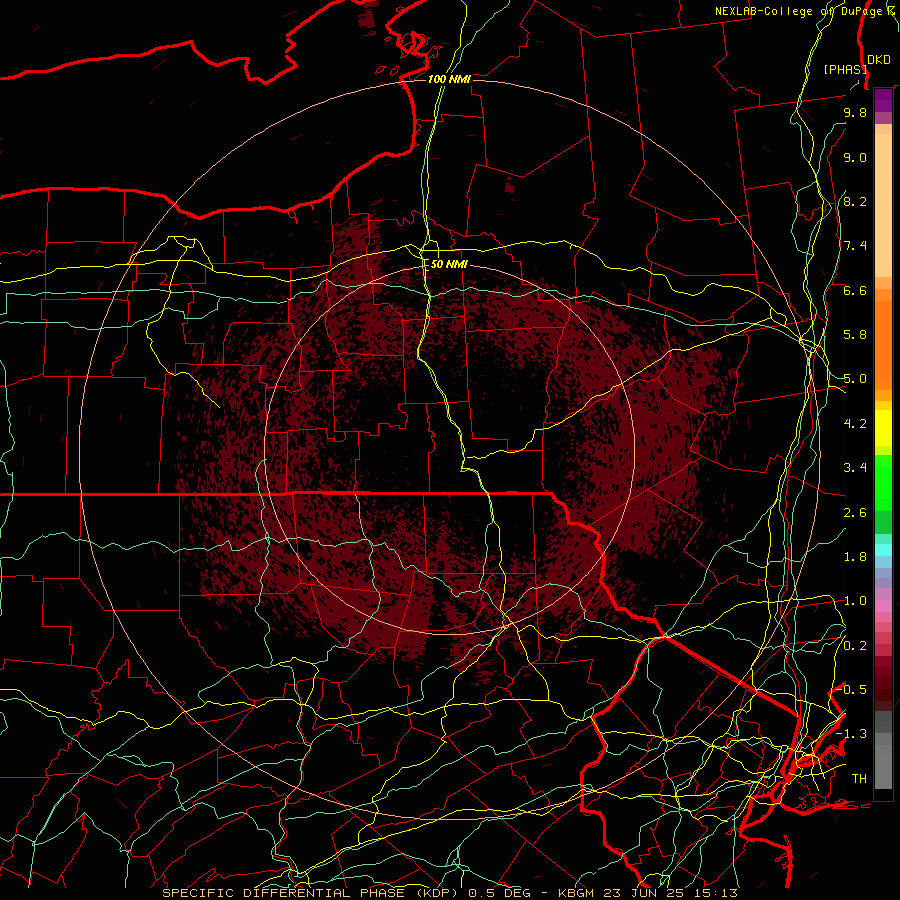
Task: Pick the pale orange segment of color scale
Action: [883, 205]
